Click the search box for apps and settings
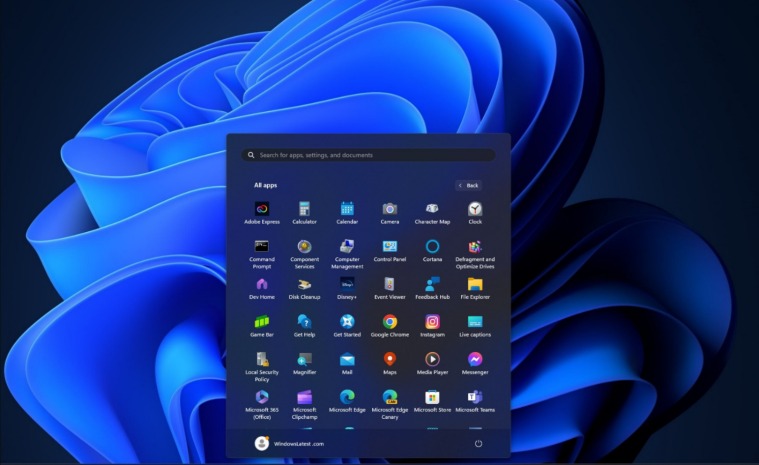Viewport: 759px width, 465px height. (368, 155)
